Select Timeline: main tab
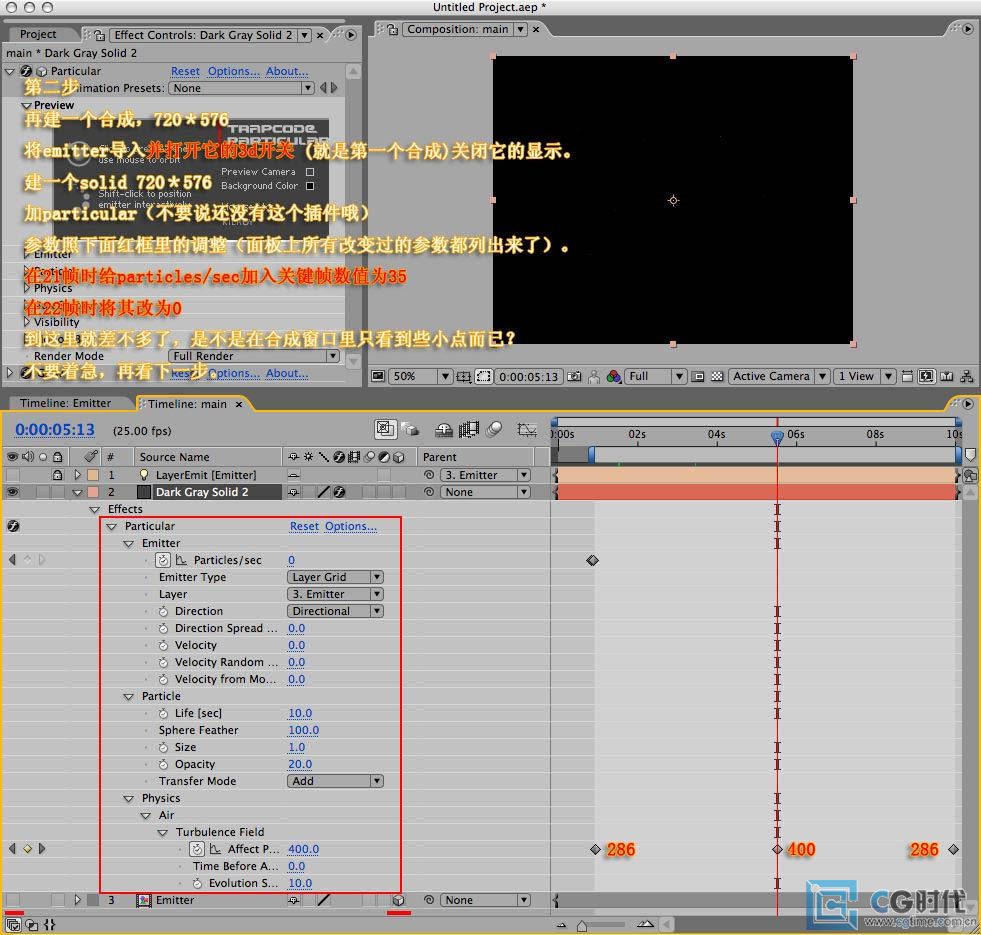Viewport: 981px width, 935px height. tap(187, 404)
